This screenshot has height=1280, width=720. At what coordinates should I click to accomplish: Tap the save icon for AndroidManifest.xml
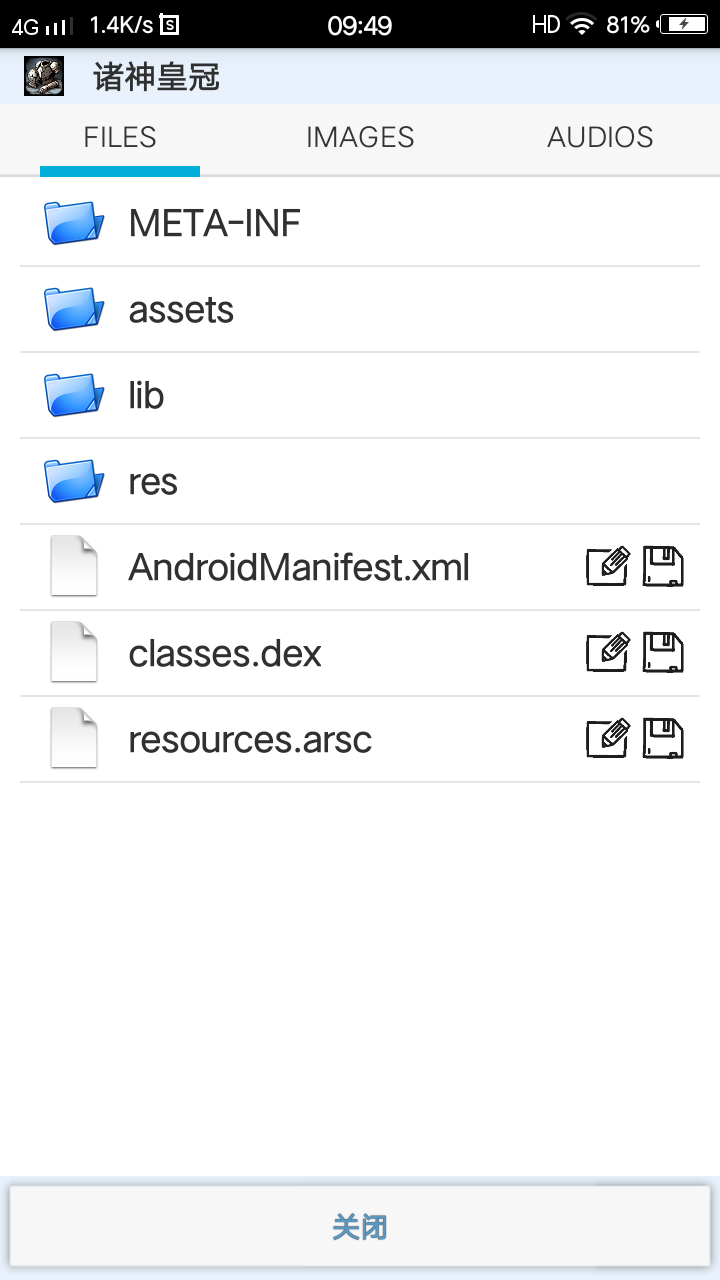[662, 567]
